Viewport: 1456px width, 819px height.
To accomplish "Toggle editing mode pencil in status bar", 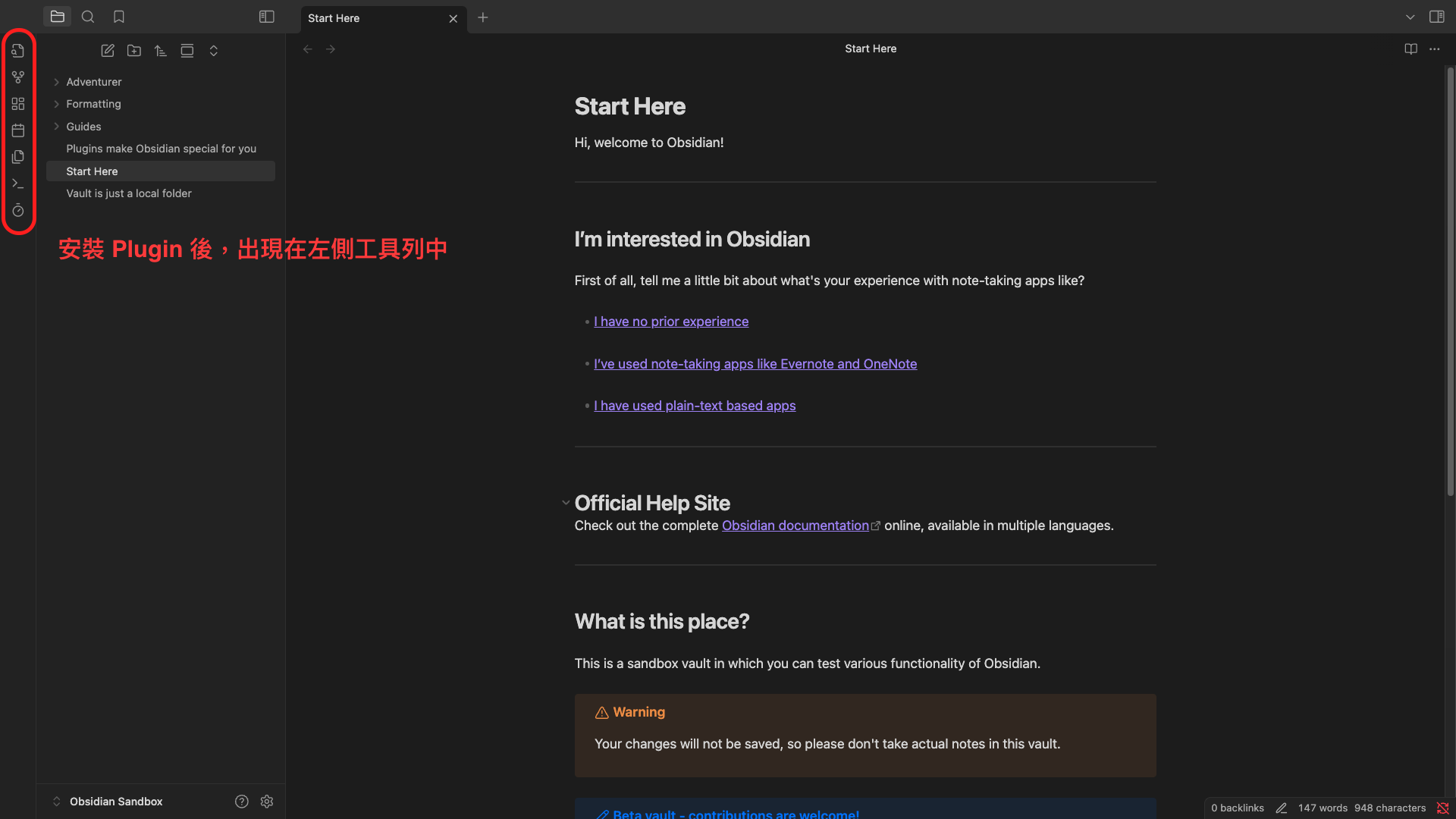I will 1282,808.
